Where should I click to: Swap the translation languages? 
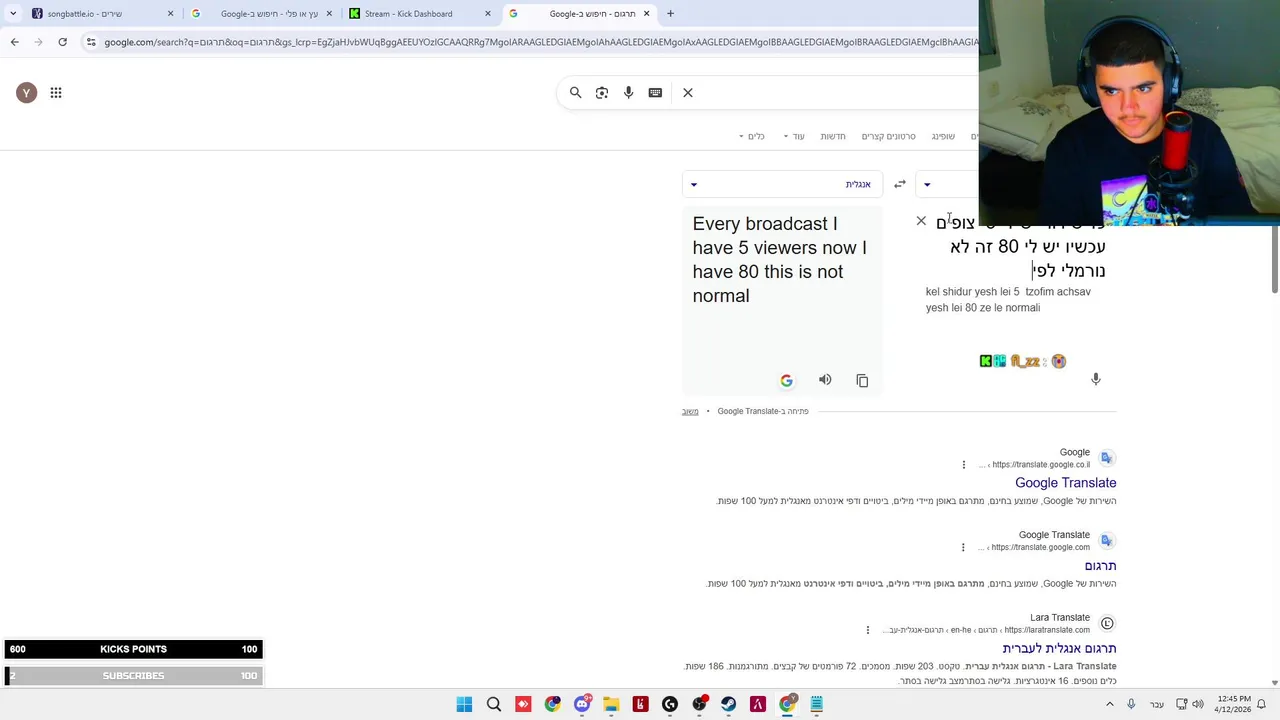click(x=900, y=184)
